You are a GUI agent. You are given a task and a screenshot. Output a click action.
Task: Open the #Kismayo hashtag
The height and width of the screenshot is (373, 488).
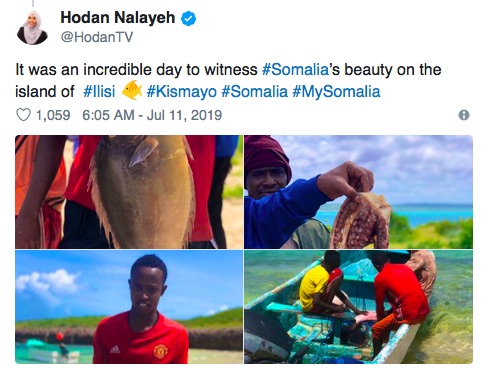[x=182, y=91]
